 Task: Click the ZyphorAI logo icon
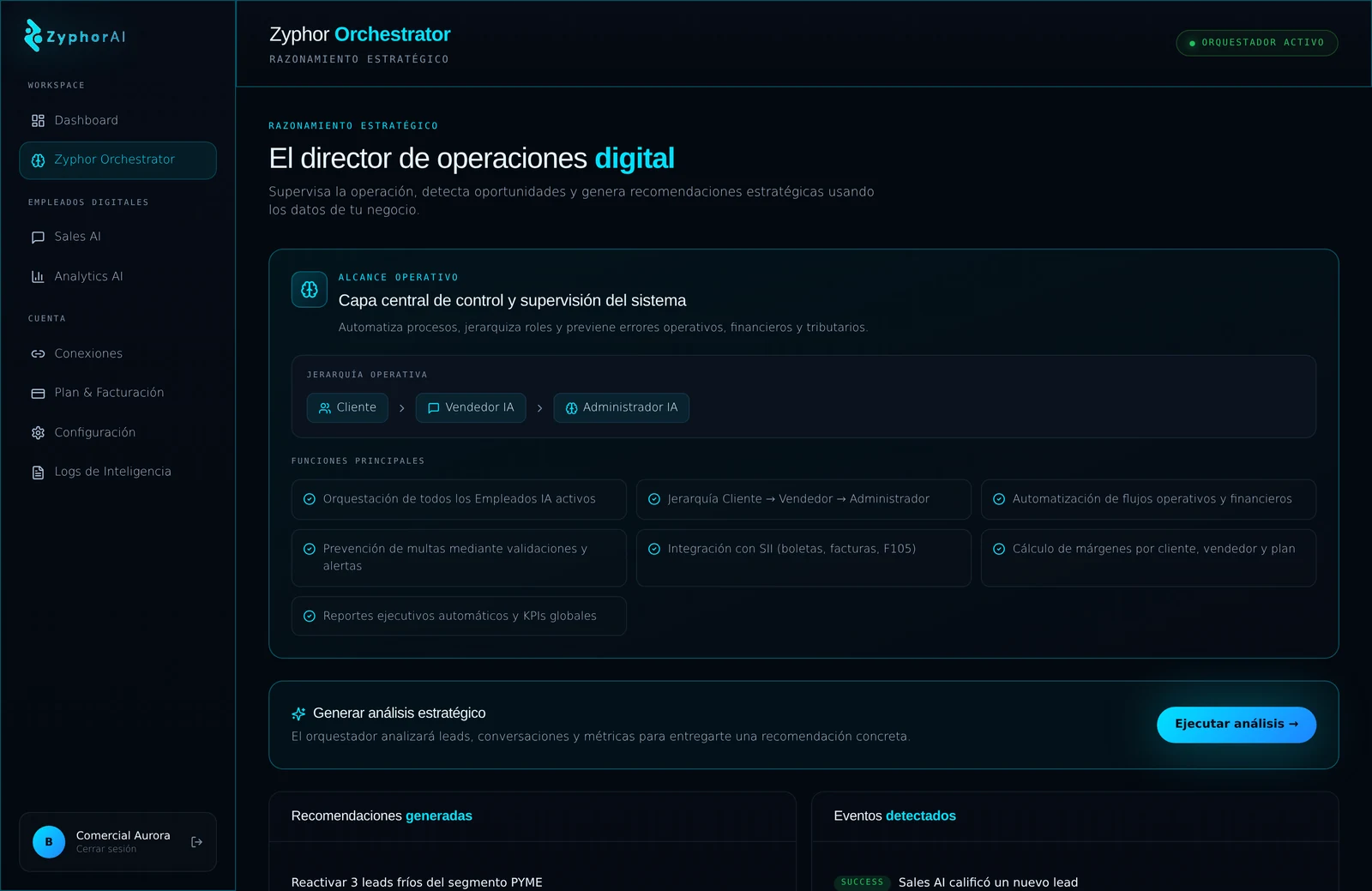[33, 36]
